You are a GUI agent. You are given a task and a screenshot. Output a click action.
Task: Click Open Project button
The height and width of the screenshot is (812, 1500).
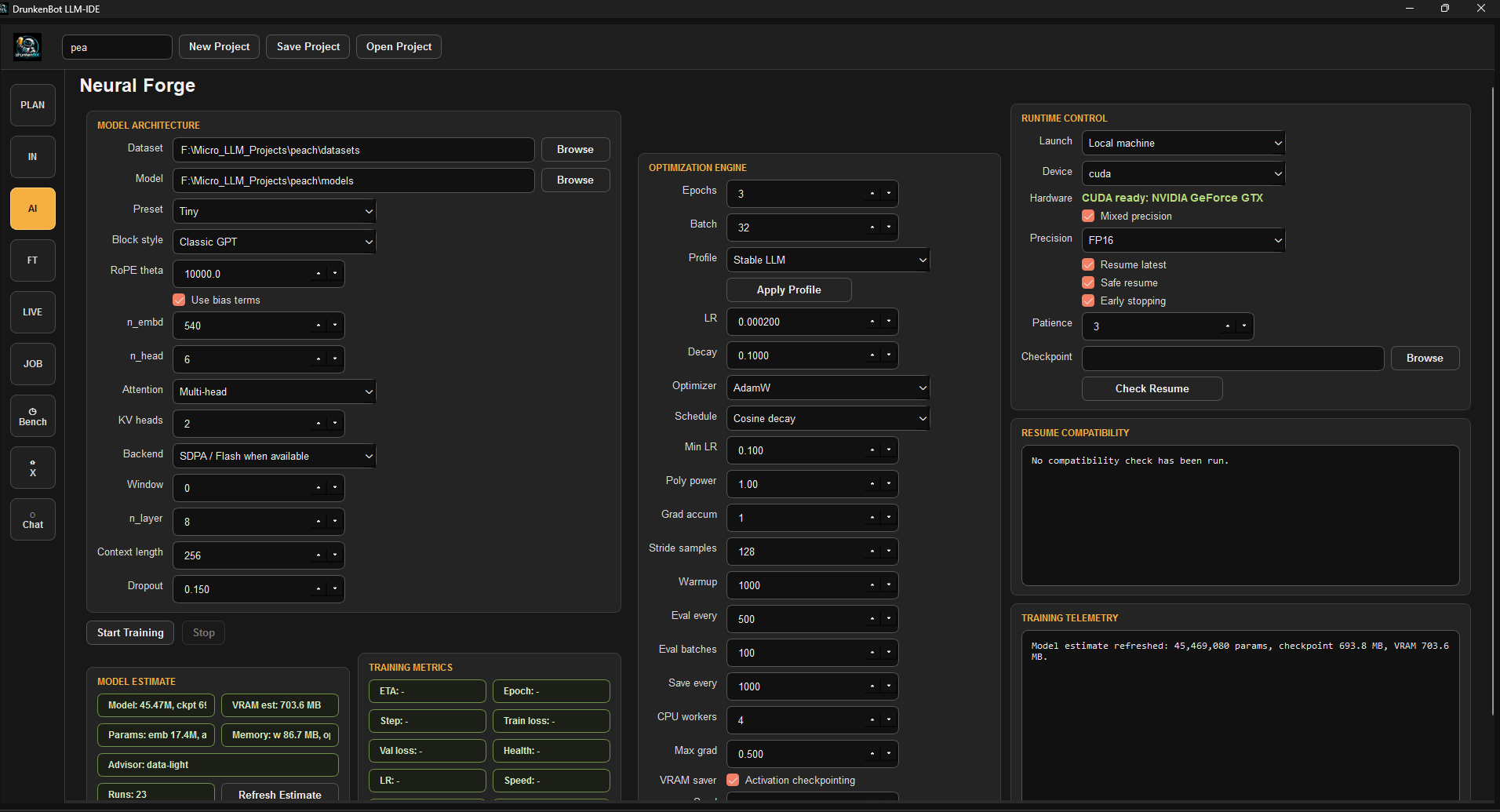[x=399, y=47]
